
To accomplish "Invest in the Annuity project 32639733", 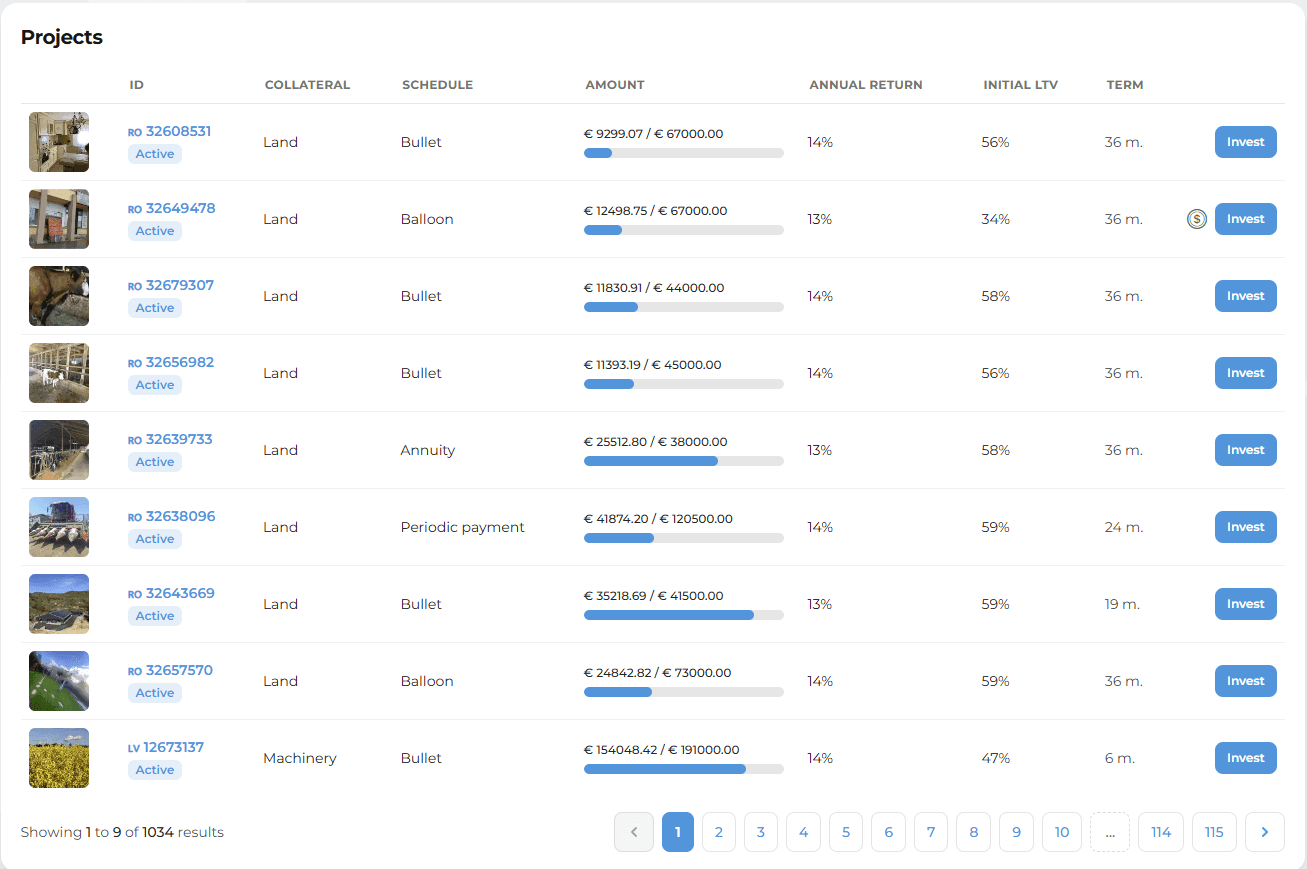I will coord(1246,450).
